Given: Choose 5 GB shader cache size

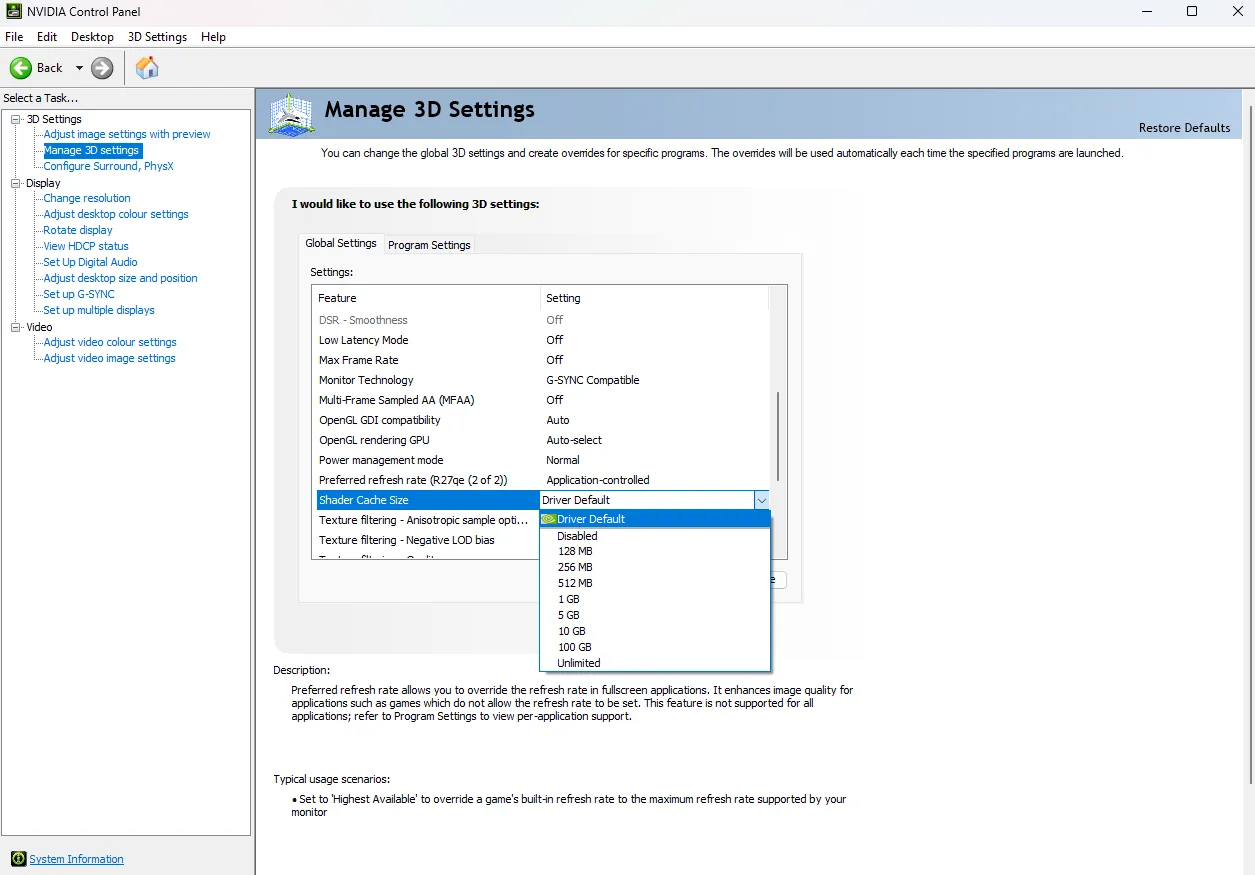Looking at the screenshot, I should [655, 615].
